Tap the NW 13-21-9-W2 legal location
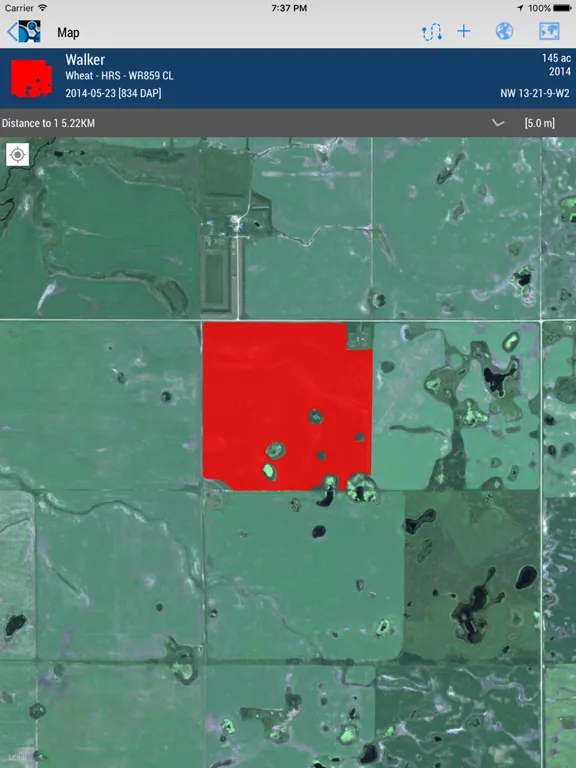The width and height of the screenshot is (576, 768). point(535,93)
